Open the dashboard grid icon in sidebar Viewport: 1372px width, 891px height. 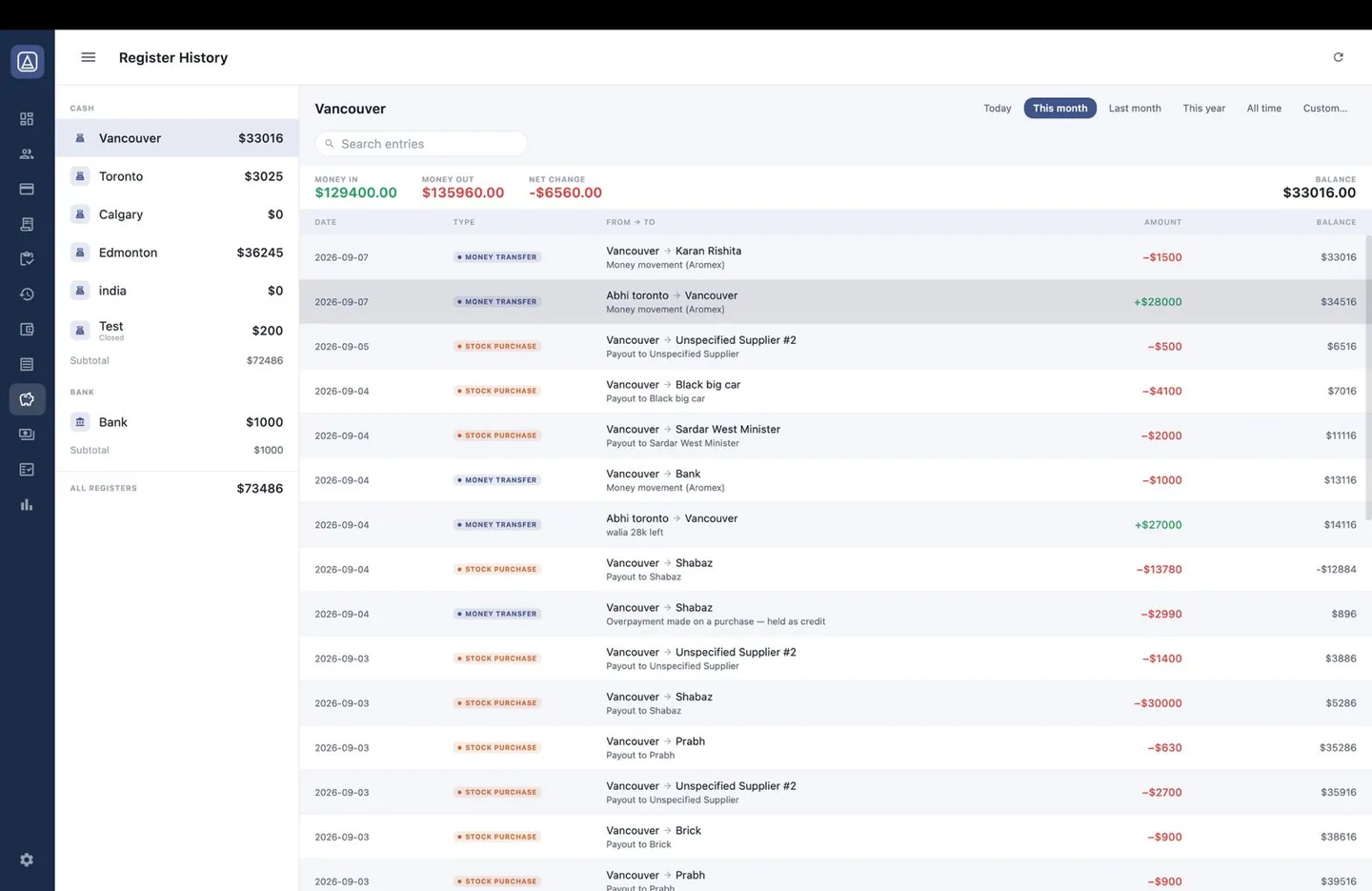[x=27, y=119]
